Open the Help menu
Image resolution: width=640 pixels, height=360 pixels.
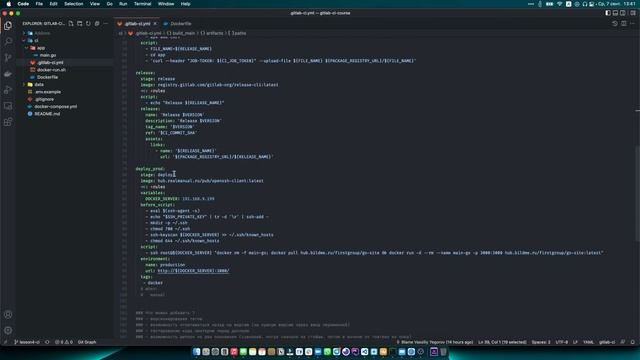pyautogui.click(x=185, y=4)
